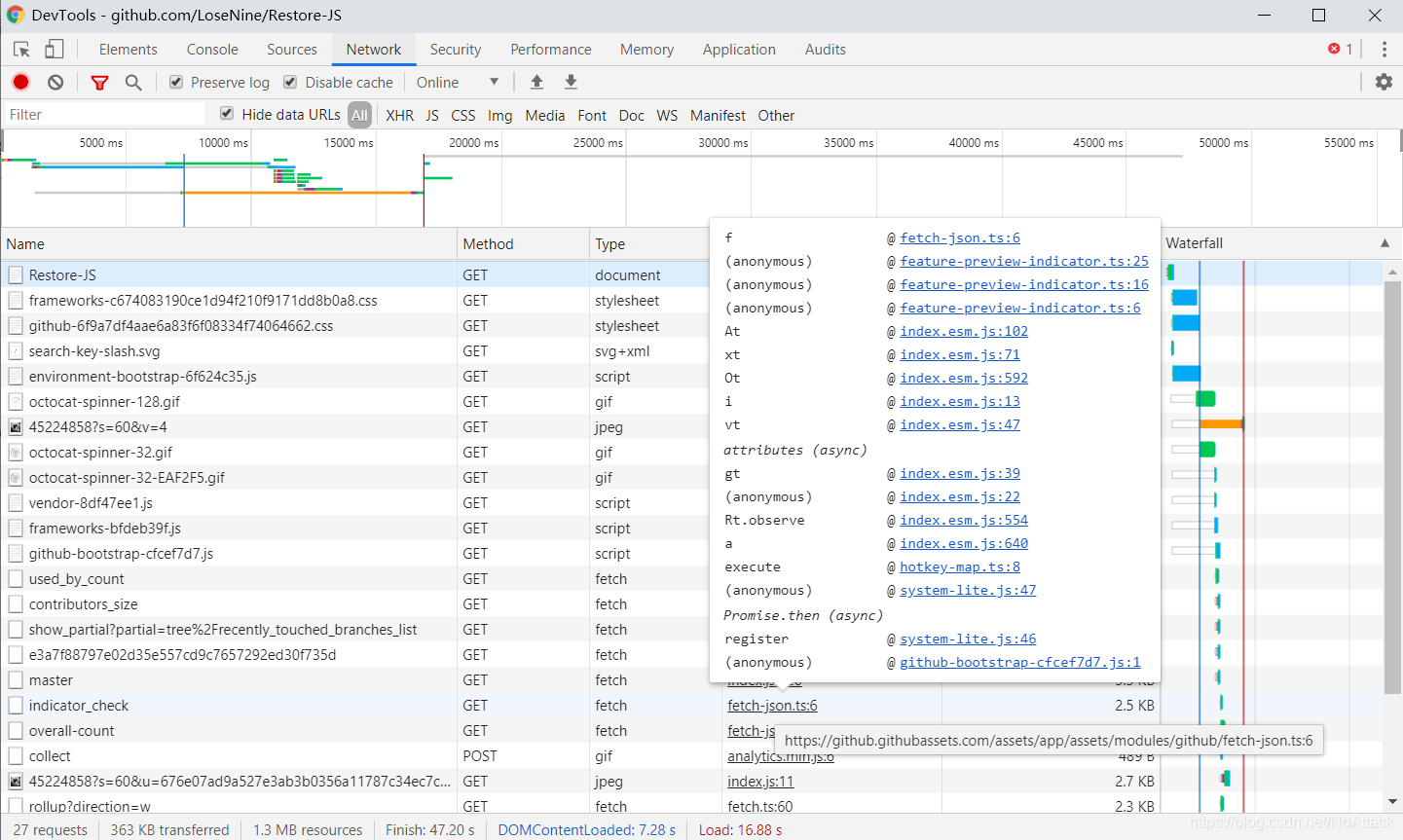Open index.esm.js:102 stack link
Image resolution: width=1403 pixels, height=840 pixels.
964,331
